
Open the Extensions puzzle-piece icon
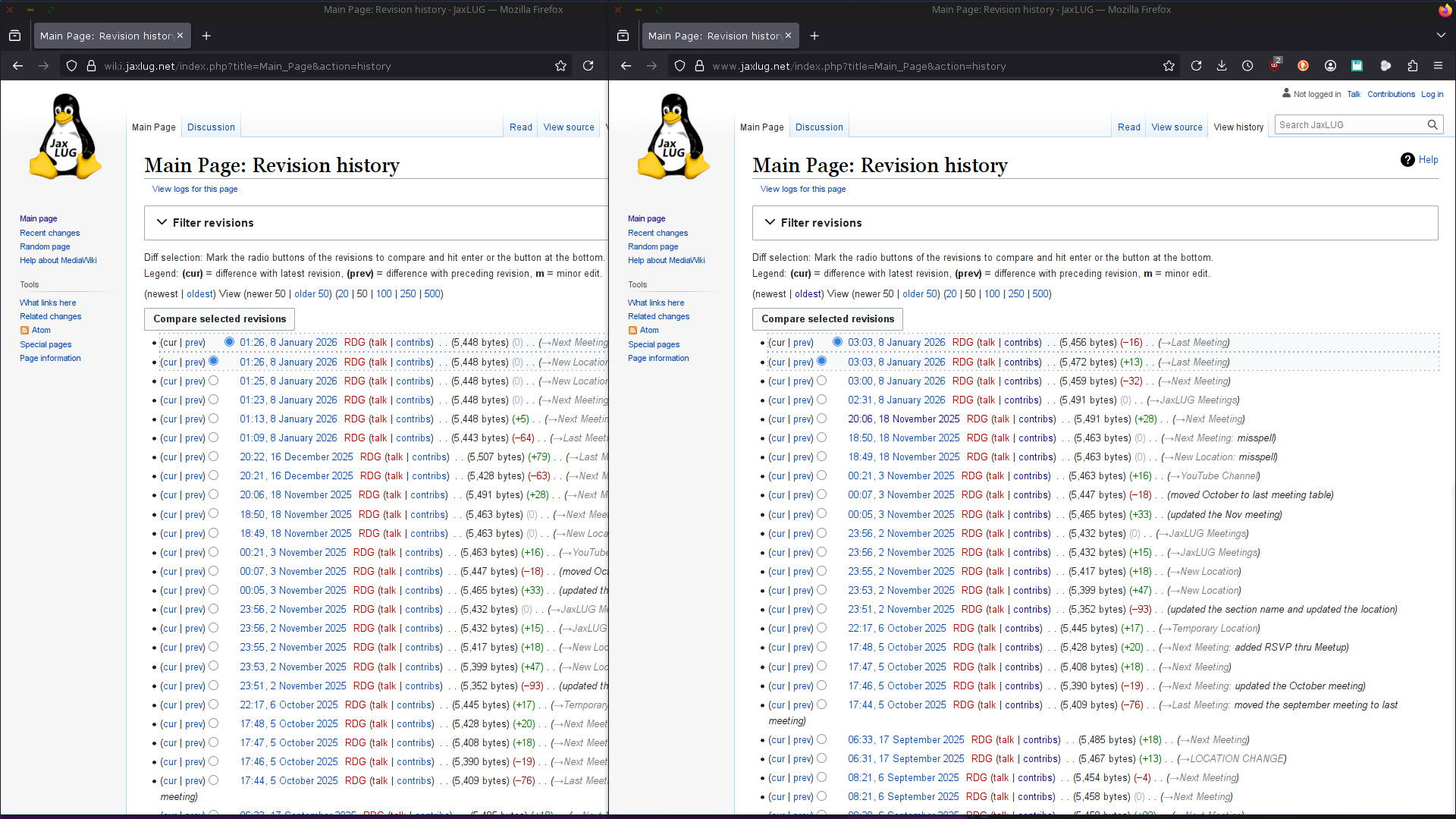(1413, 66)
